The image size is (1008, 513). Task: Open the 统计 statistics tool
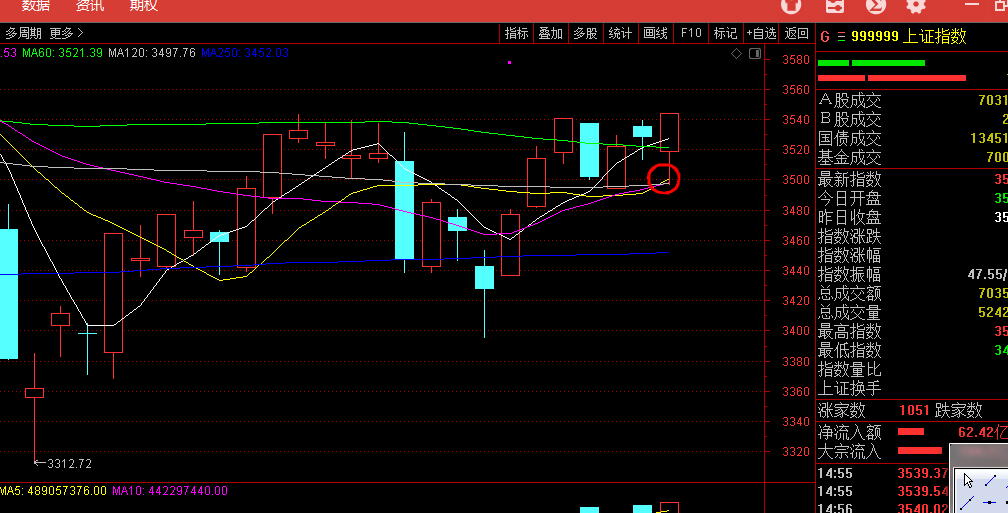click(x=620, y=33)
